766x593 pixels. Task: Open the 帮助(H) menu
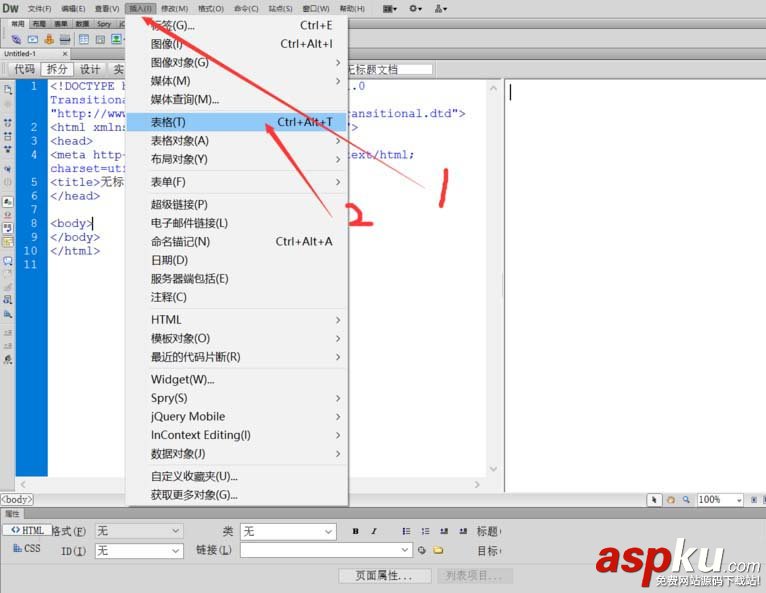point(352,8)
